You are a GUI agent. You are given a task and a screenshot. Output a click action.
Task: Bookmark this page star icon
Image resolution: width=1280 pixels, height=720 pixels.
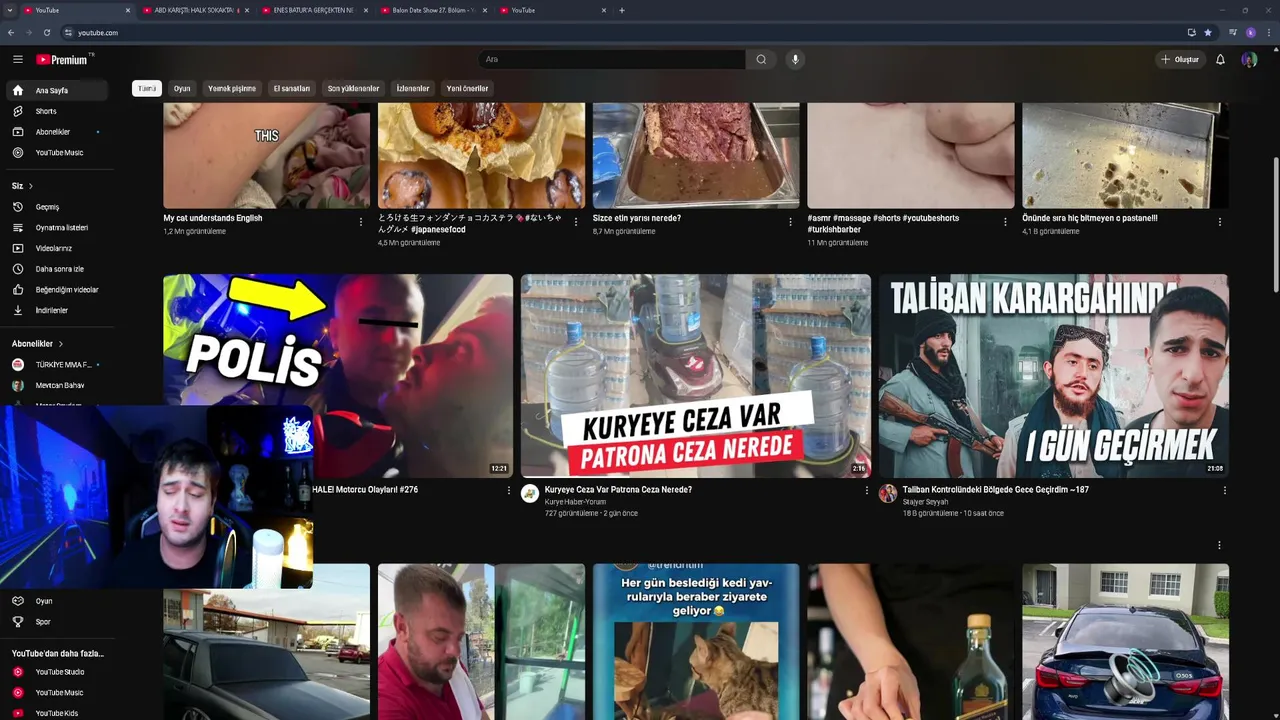[1208, 32]
